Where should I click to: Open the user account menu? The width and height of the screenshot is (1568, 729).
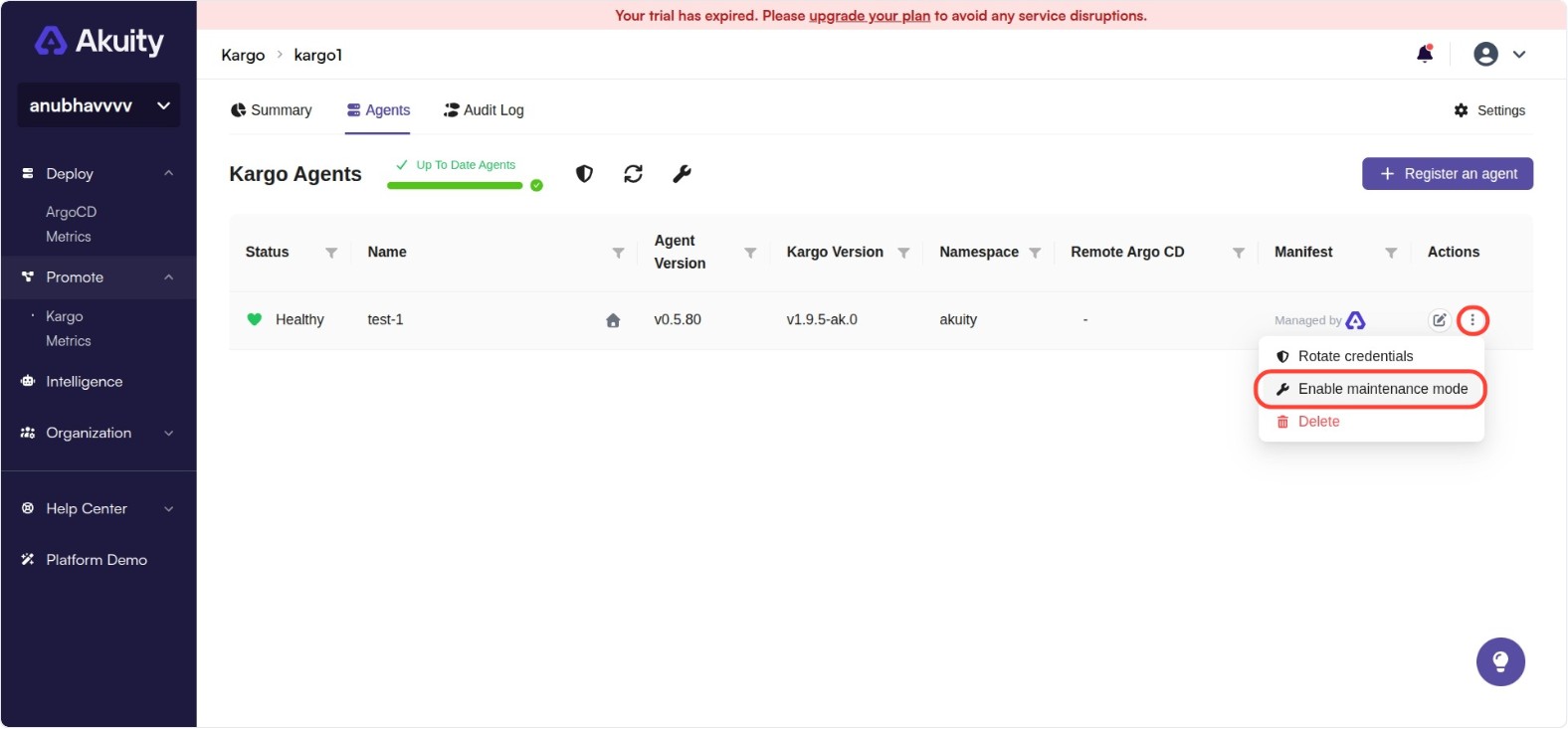1498,54
